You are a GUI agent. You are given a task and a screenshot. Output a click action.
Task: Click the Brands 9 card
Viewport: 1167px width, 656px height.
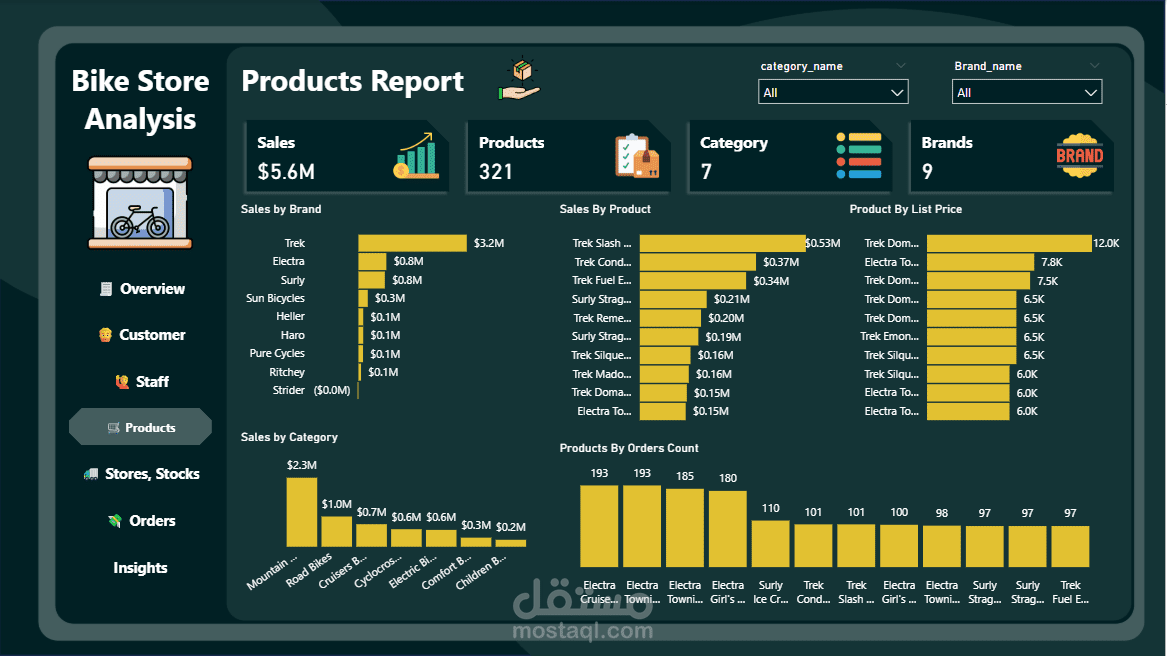pyautogui.click(x=1011, y=156)
